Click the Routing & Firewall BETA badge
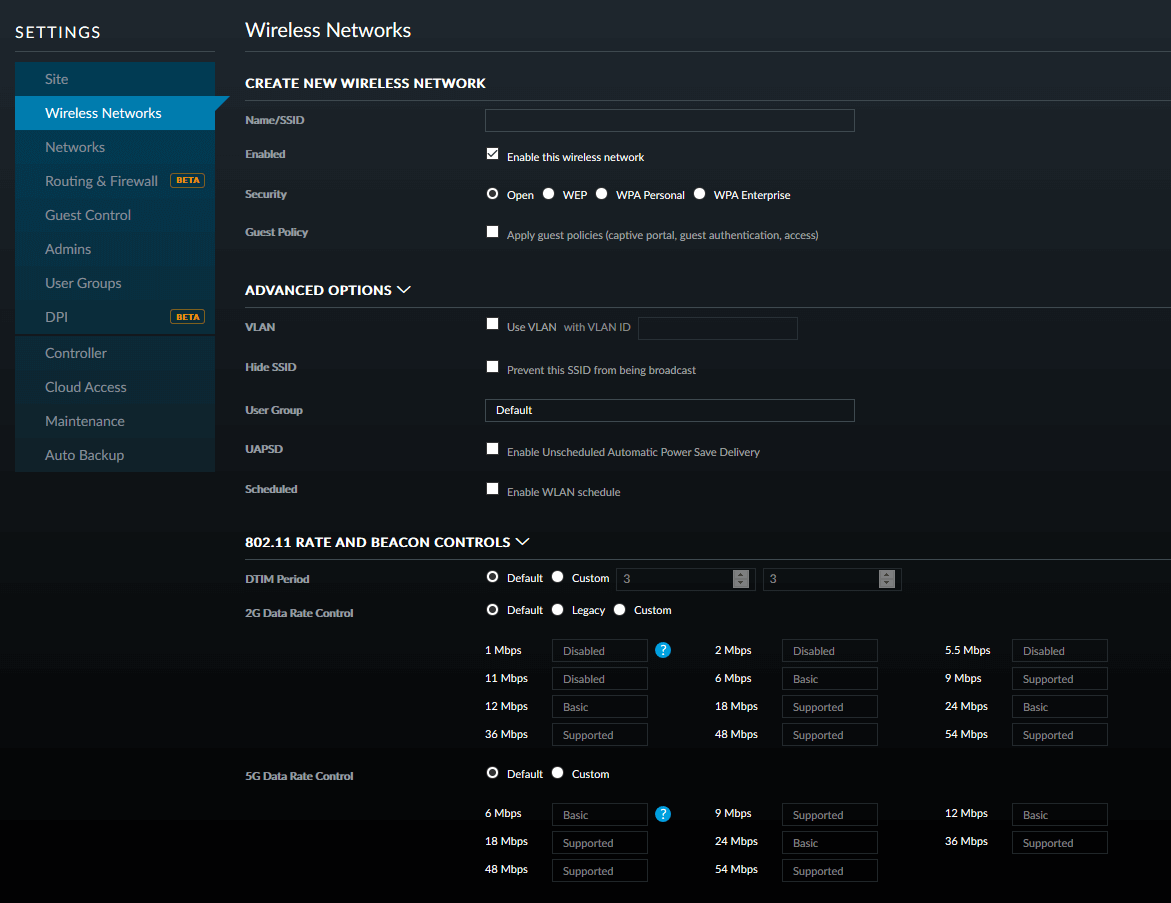Image resolution: width=1171 pixels, height=903 pixels. click(187, 181)
